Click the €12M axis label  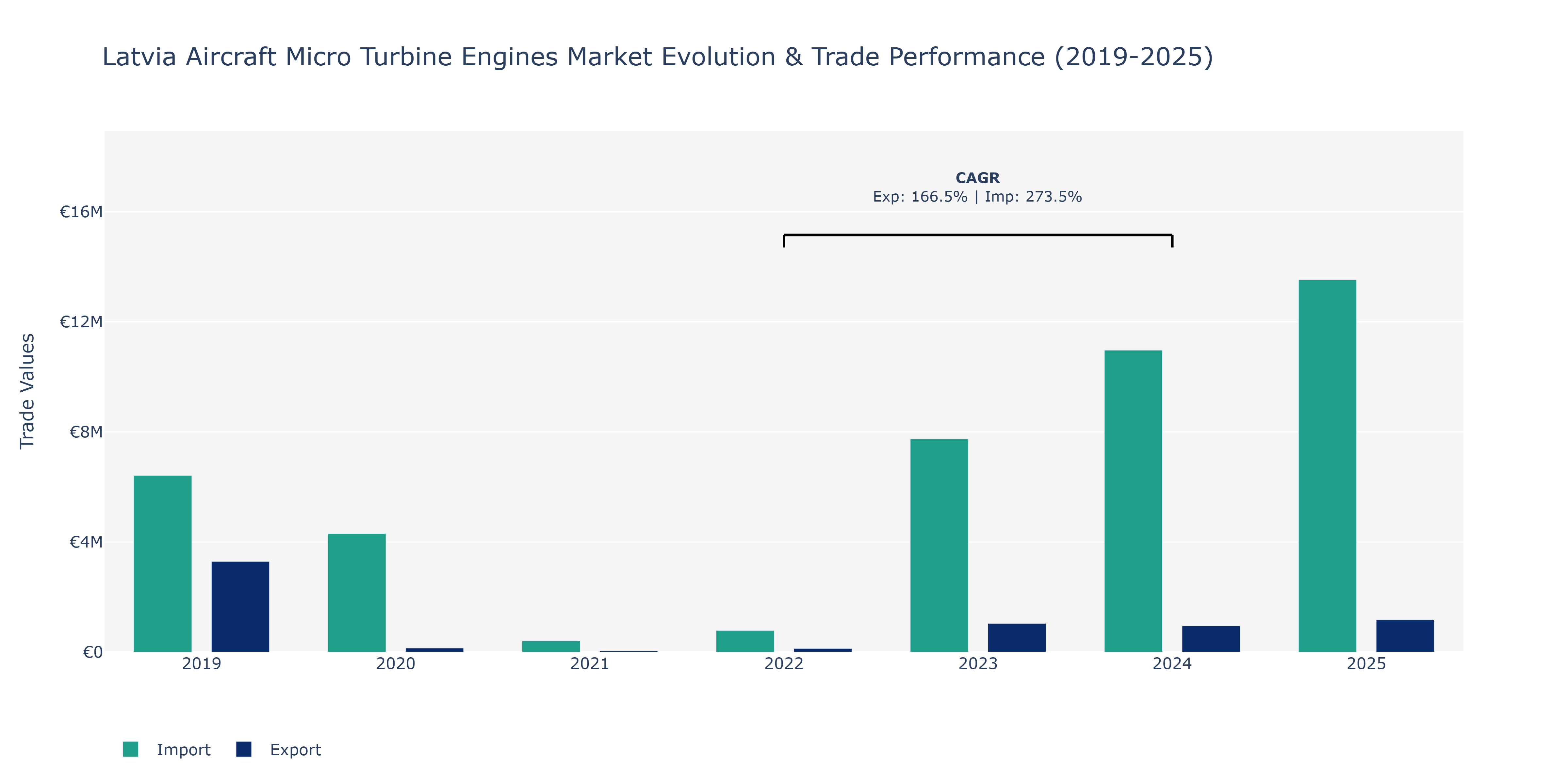[x=81, y=321]
